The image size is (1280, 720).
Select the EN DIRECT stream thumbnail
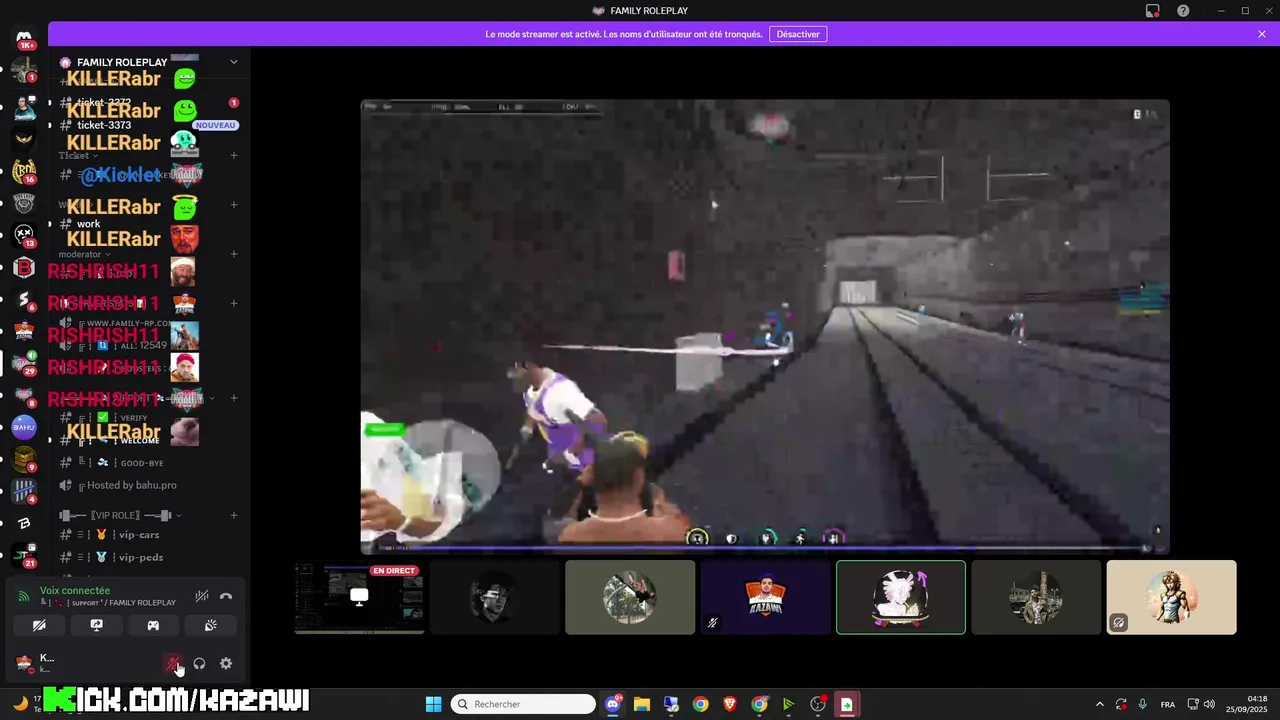(x=360, y=597)
